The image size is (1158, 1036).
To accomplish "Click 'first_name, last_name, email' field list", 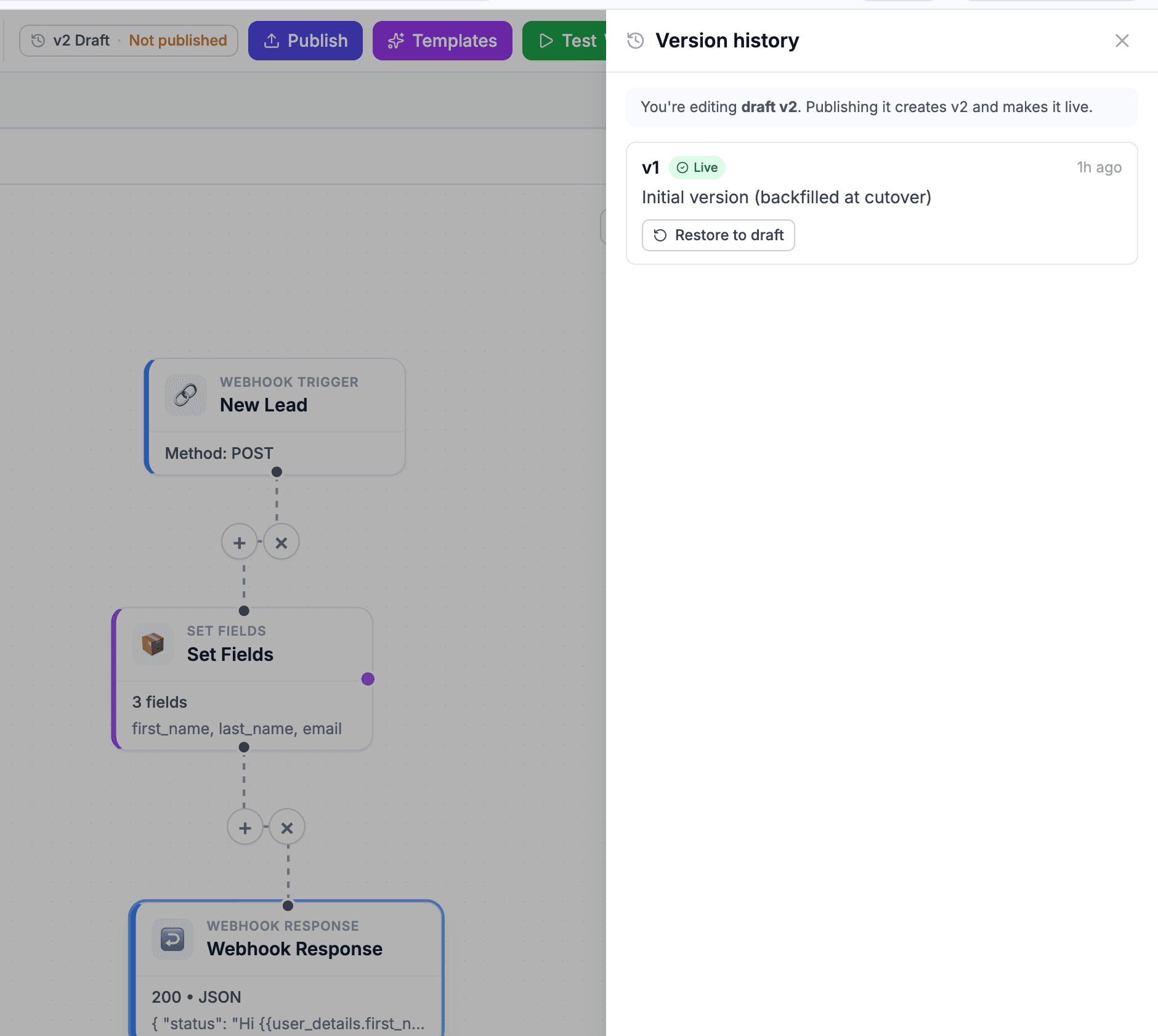I will [x=237, y=729].
